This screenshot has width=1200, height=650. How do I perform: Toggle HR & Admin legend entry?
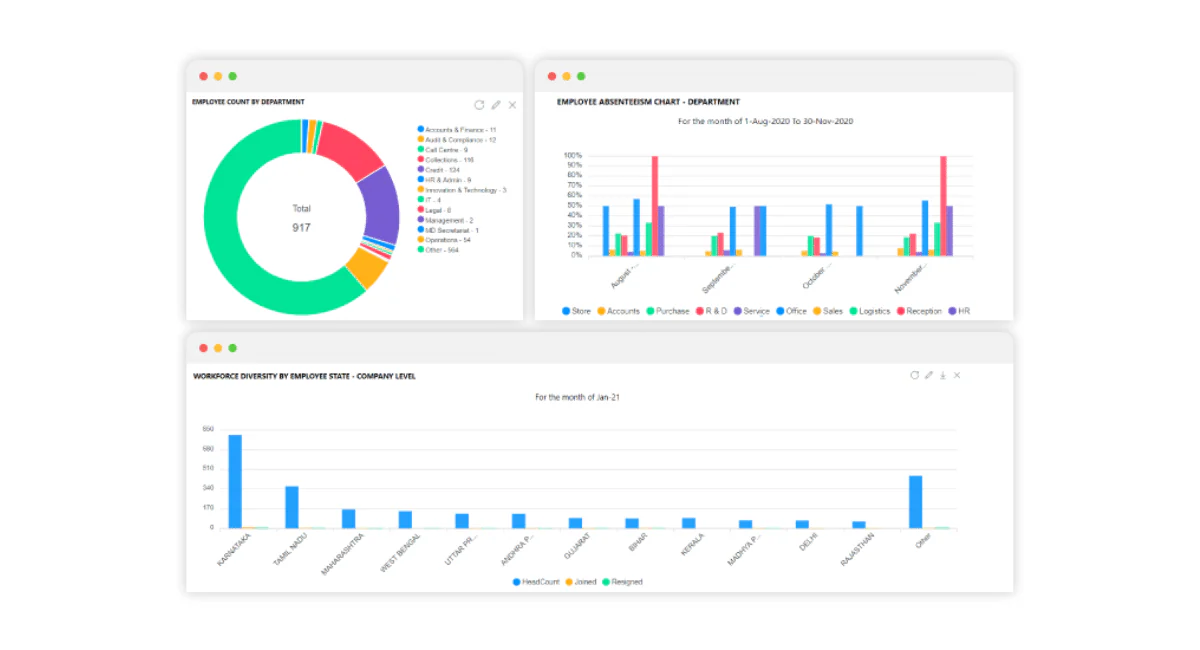444,180
